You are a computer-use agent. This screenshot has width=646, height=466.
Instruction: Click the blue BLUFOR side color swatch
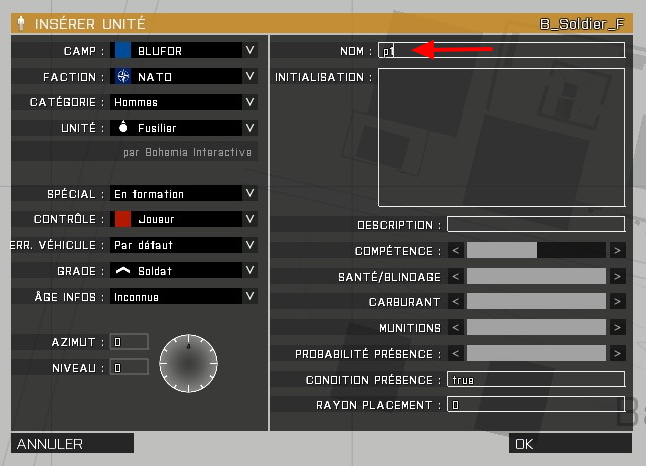(123, 50)
